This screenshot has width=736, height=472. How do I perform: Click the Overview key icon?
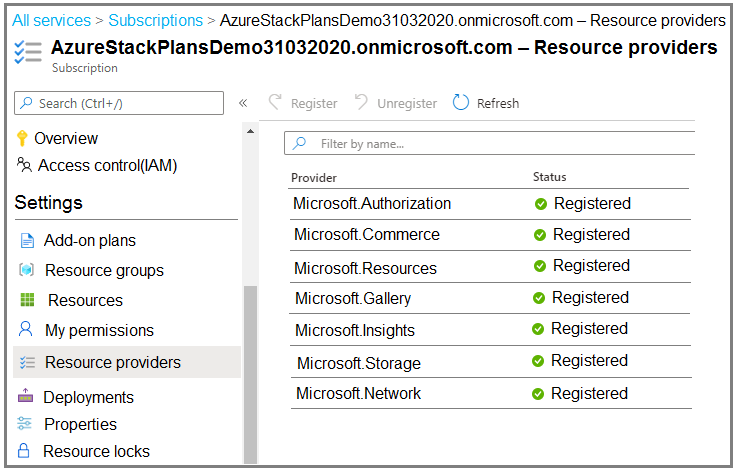pyautogui.click(x=23, y=138)
